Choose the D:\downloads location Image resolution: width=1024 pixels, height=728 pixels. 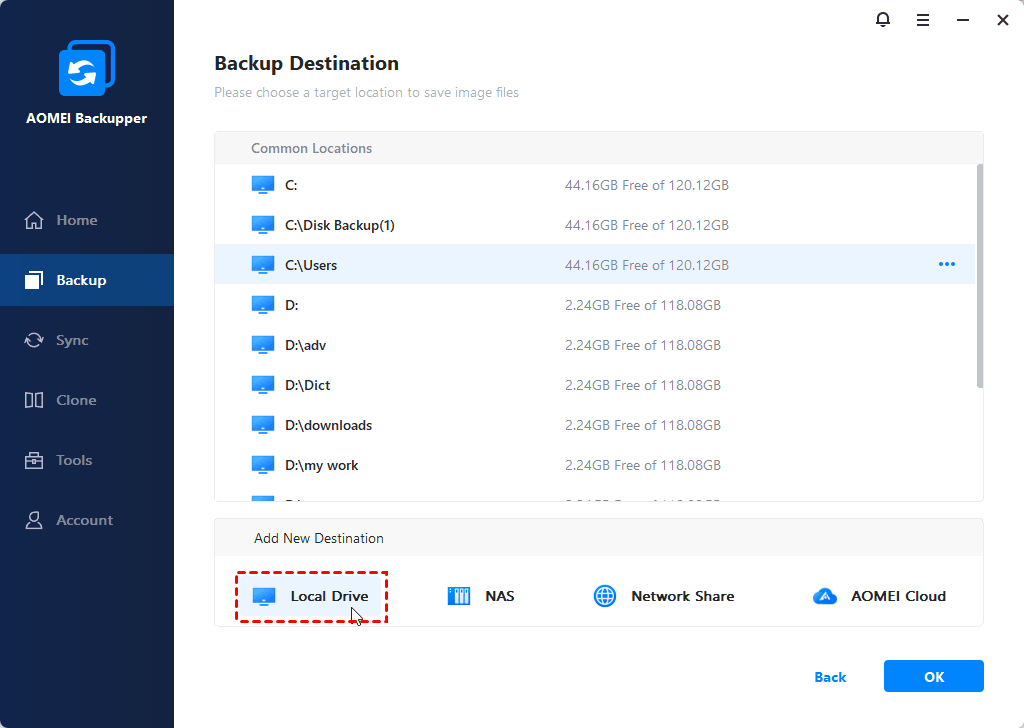pos(328,425)
